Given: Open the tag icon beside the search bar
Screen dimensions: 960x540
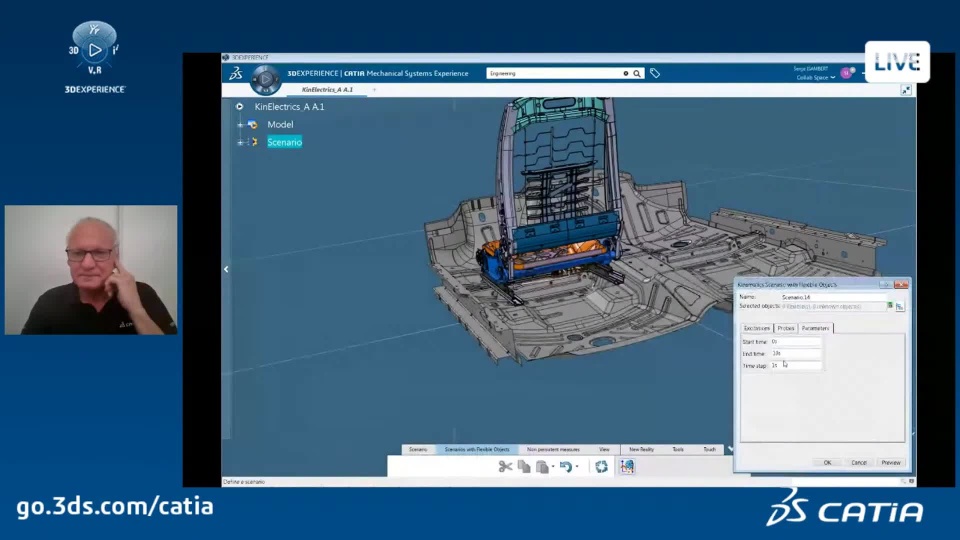Looking at the screenshot, I should point(654,73).
